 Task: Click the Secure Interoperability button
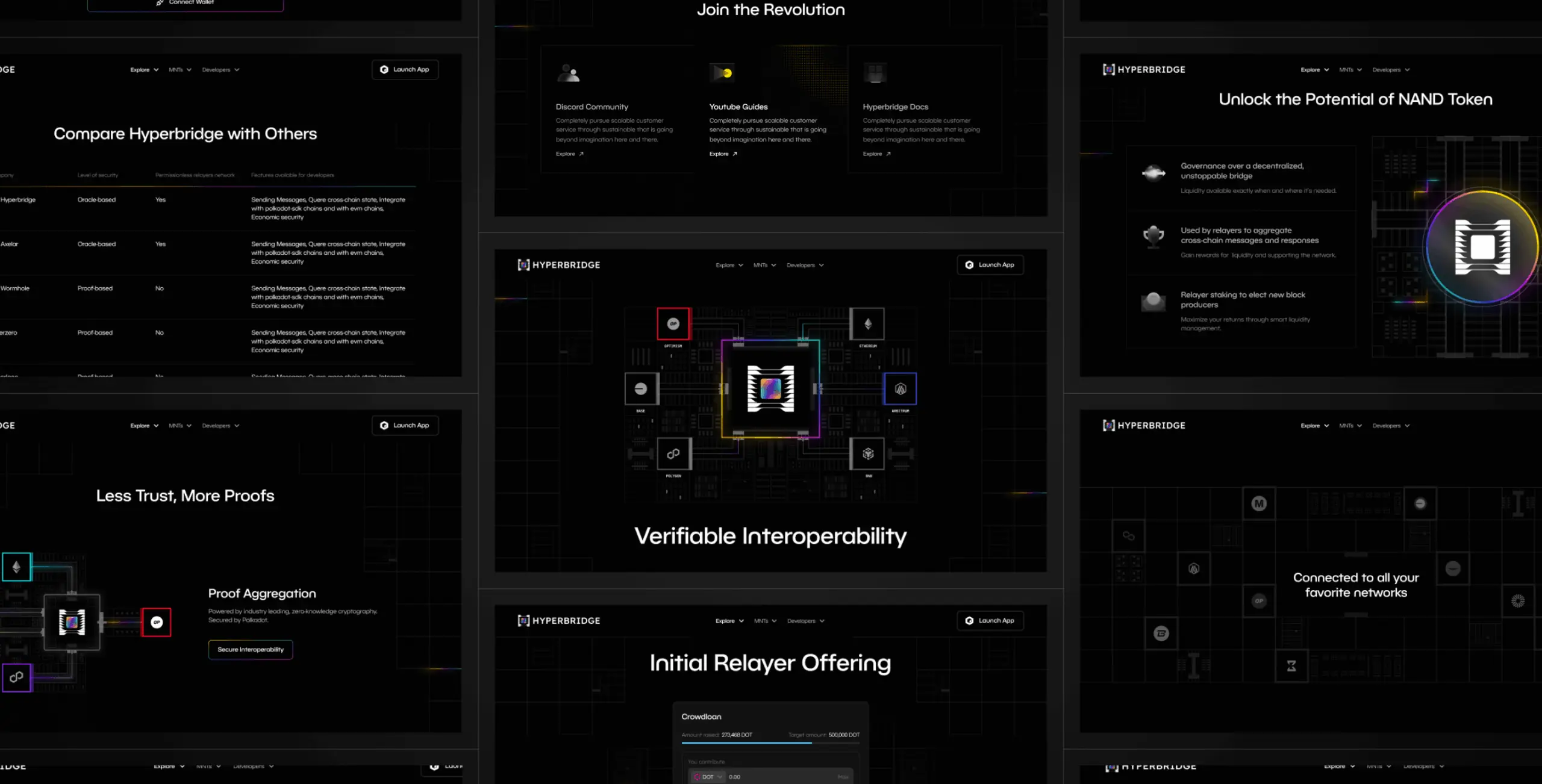[251, 650]
